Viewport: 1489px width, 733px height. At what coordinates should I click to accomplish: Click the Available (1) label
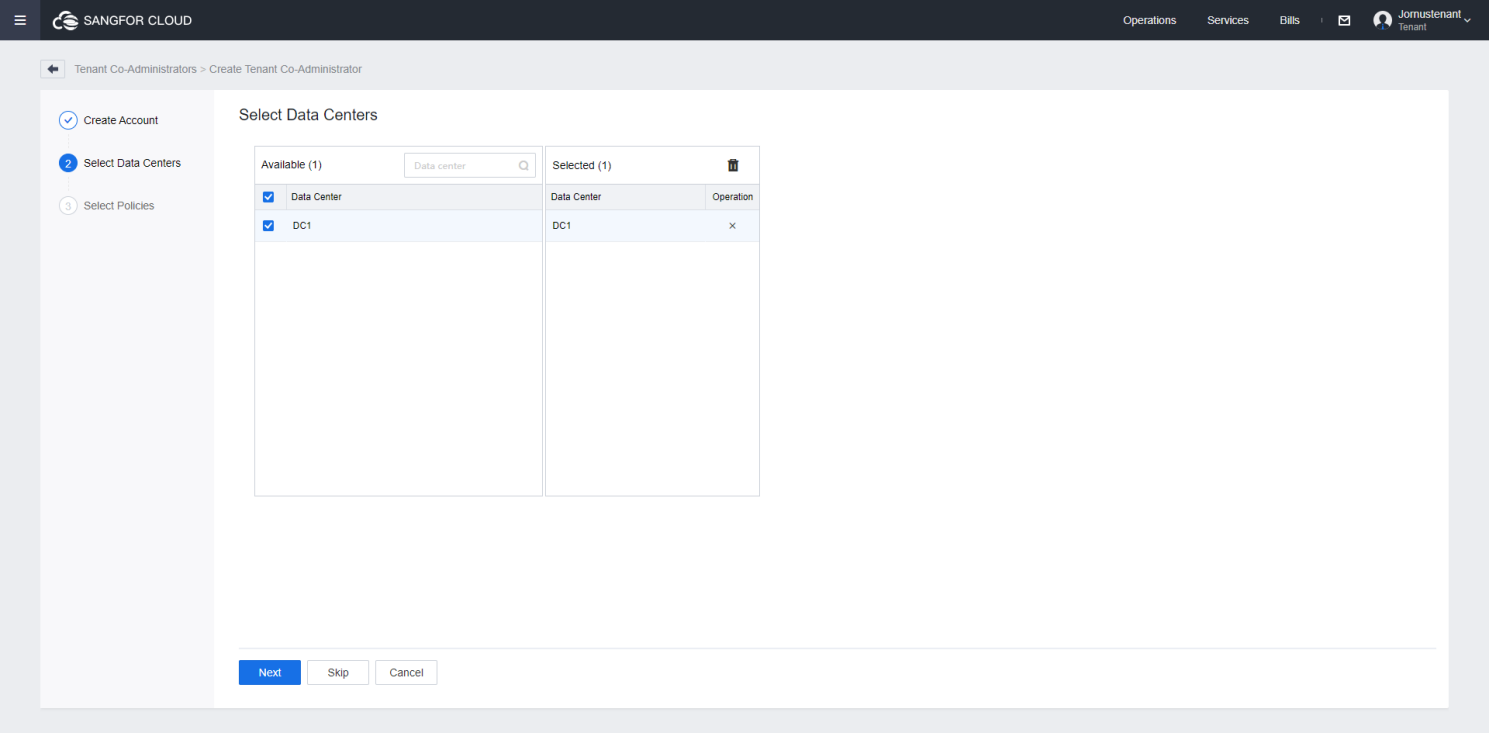point(291,165)
